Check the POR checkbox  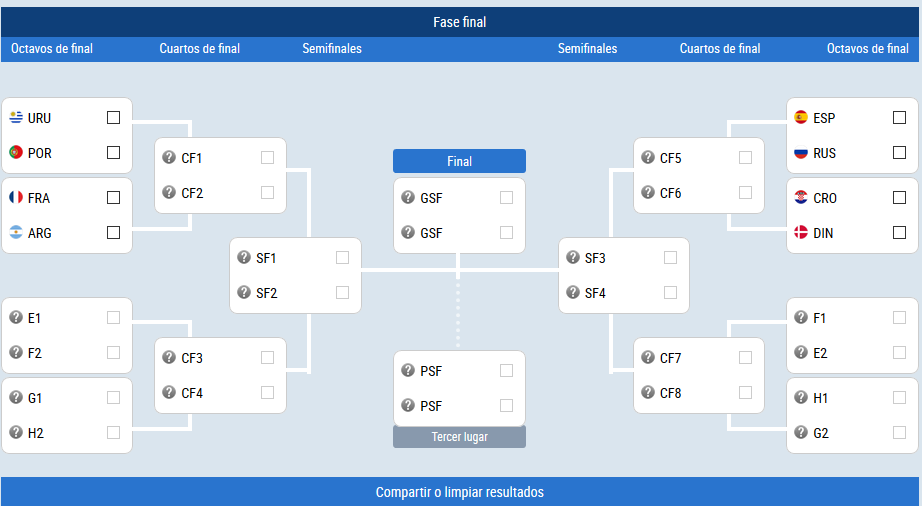pos(113,152)
